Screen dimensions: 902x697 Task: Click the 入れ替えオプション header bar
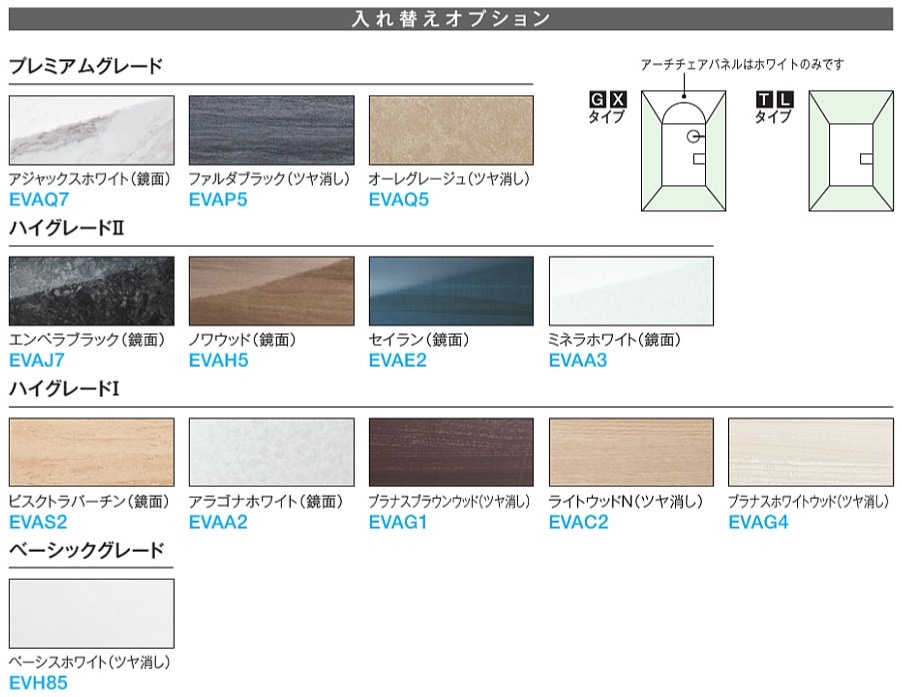(451, 18)
